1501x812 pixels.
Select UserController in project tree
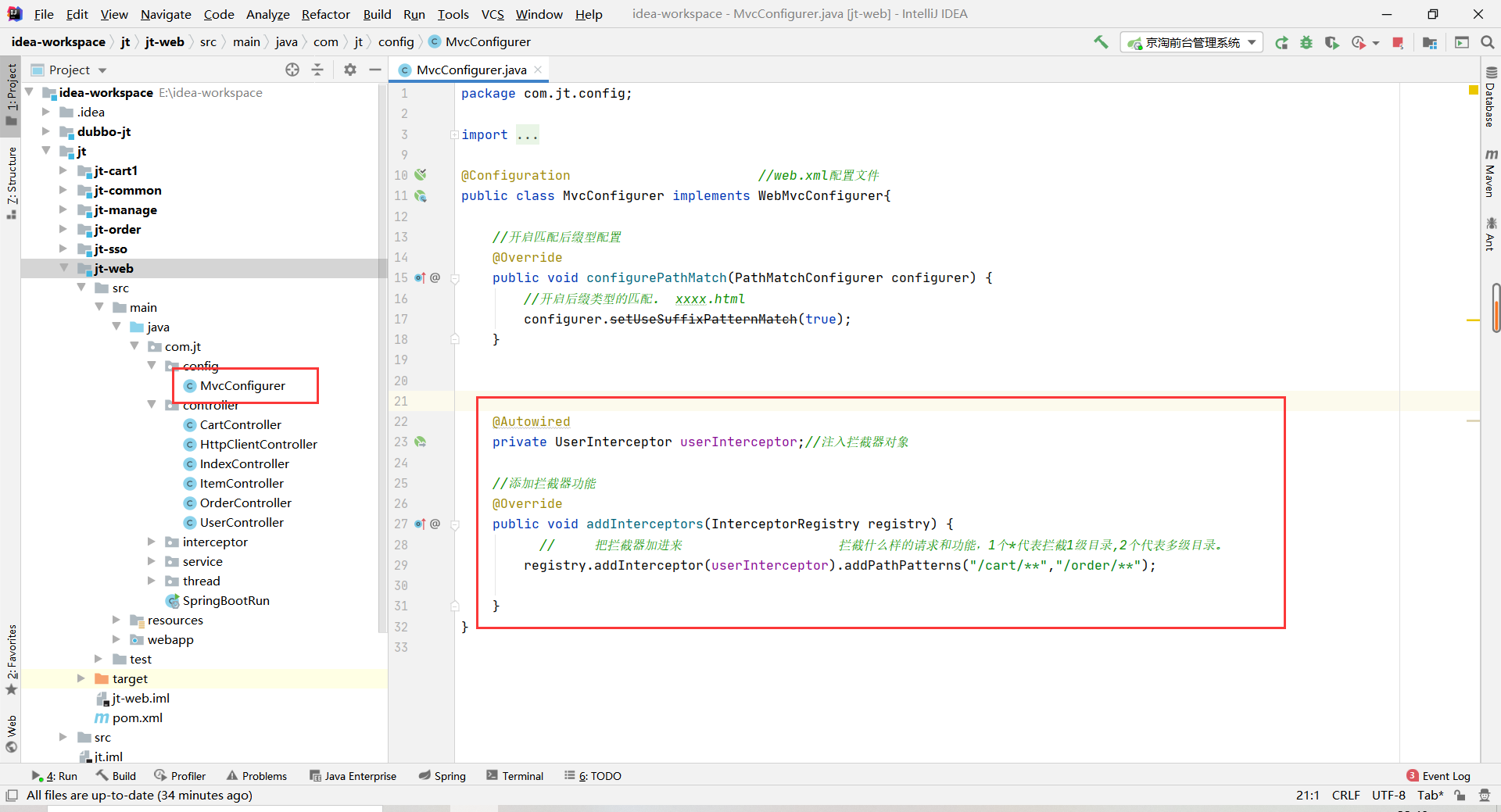tap(242, 522)
